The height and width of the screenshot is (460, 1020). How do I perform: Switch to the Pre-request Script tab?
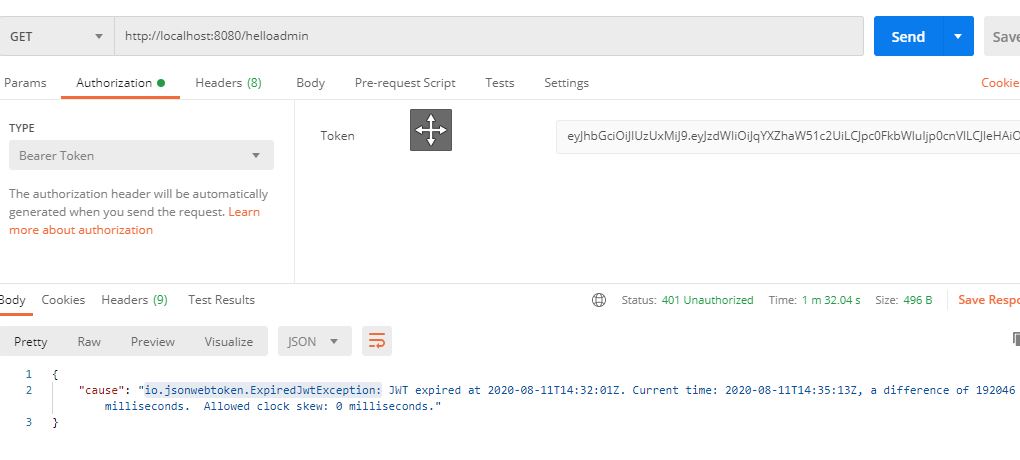405,83
